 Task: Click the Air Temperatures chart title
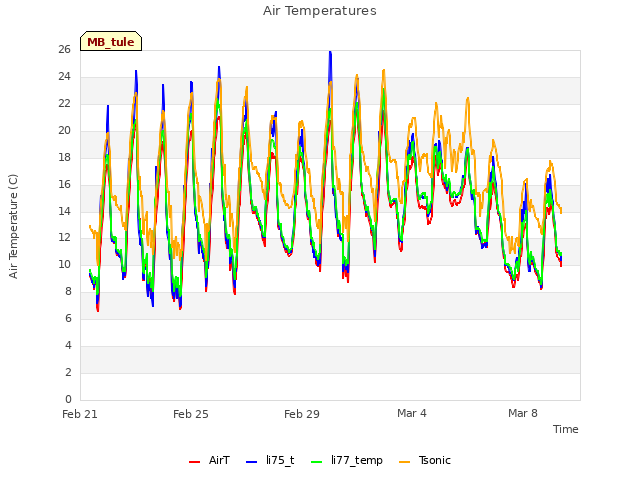pyautogui.click(x=320, y=11)
